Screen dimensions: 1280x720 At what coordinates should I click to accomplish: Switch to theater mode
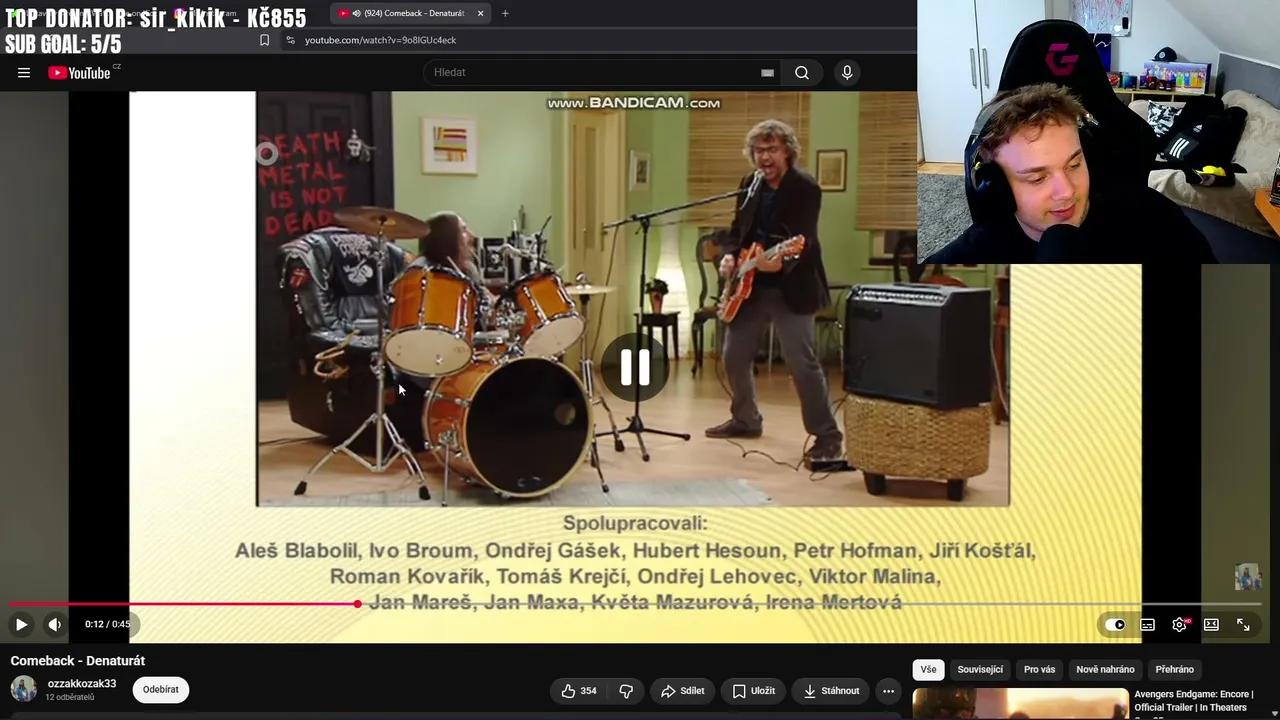pyautogui.click(x=1211, y=625)
